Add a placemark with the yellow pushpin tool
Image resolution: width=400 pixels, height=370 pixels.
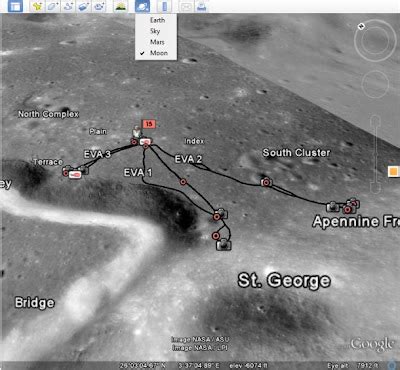click(x=37, y=6)
